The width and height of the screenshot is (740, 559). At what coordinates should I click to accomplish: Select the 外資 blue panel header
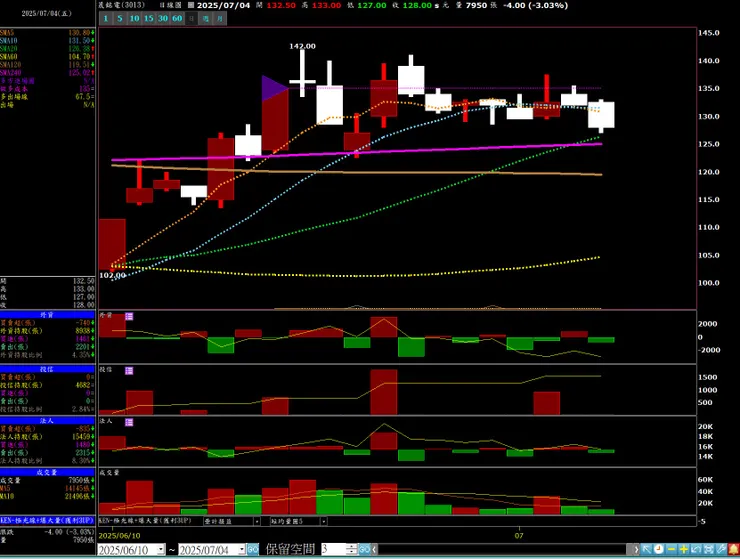[x=47, y=315]
